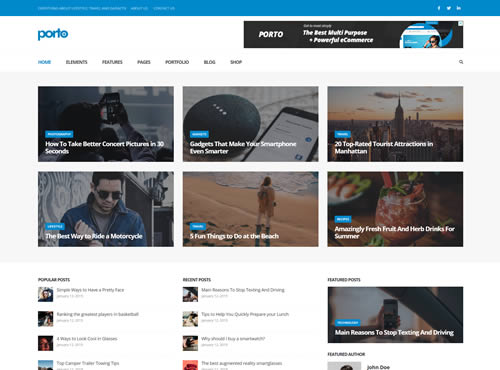
Task: Click the Porto logo
Action: (53, 34)
